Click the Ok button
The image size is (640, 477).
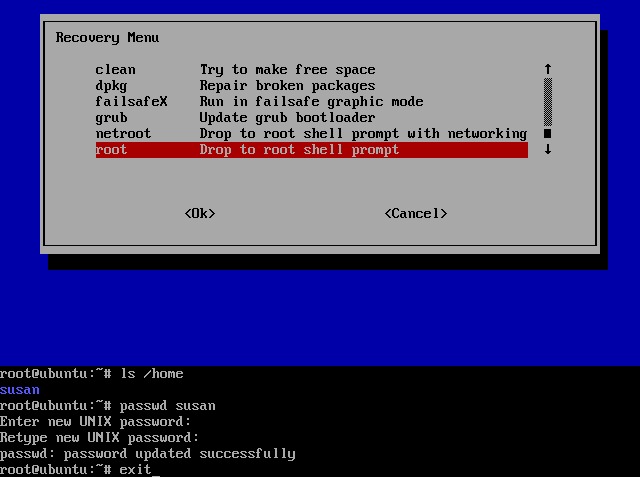pos(200,213)
